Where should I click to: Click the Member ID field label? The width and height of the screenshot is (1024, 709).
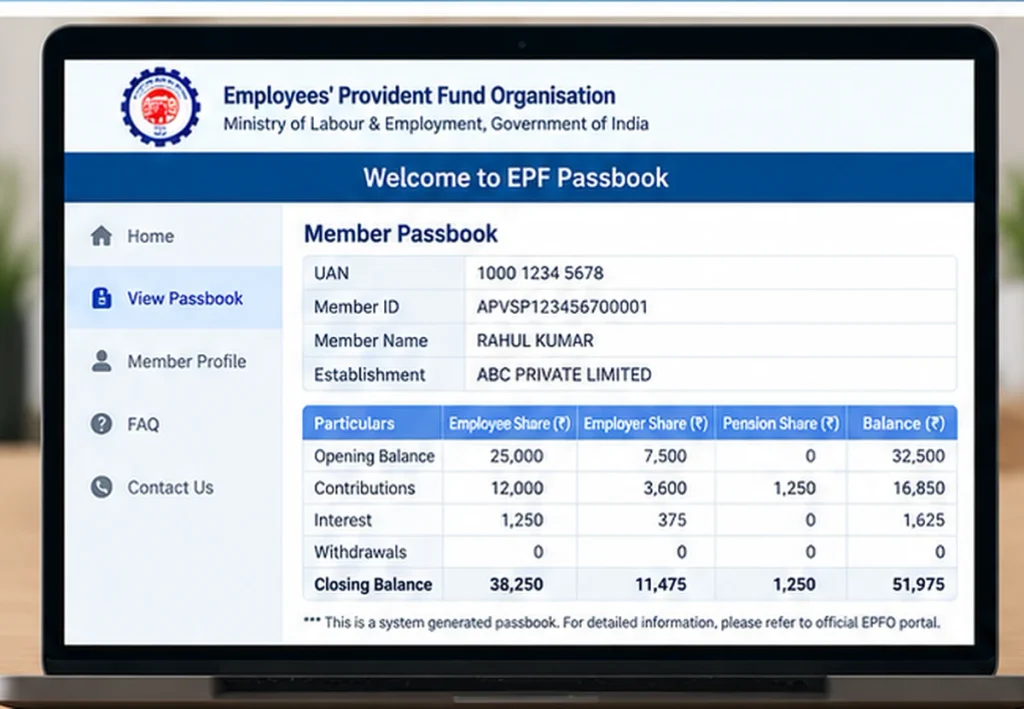(x=357, y=307)
